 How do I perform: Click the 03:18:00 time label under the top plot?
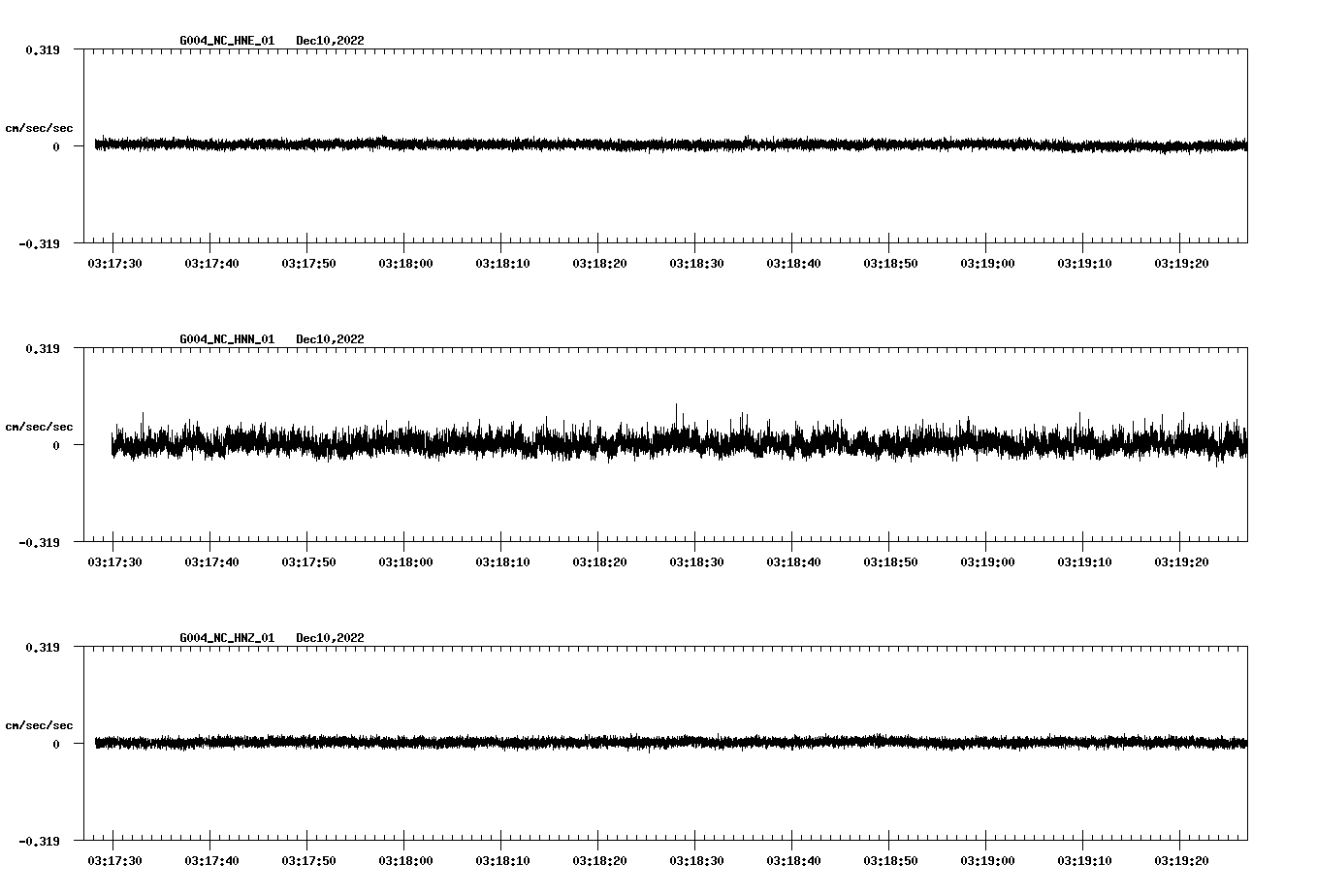tap(405, 261)
